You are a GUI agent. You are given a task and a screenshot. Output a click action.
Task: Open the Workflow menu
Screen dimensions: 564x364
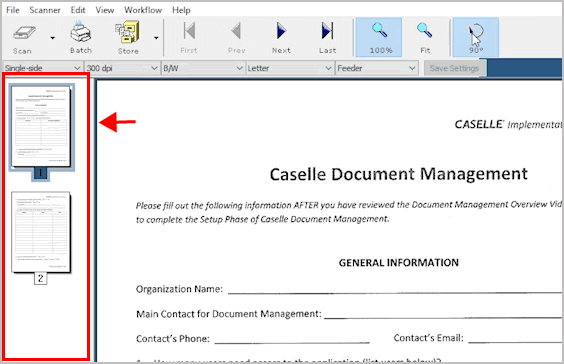click(x=143, y=10)
